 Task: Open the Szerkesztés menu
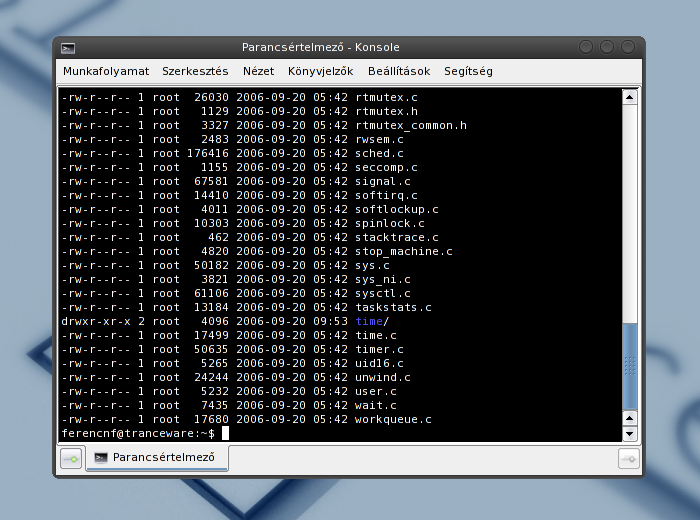point(195,71)
